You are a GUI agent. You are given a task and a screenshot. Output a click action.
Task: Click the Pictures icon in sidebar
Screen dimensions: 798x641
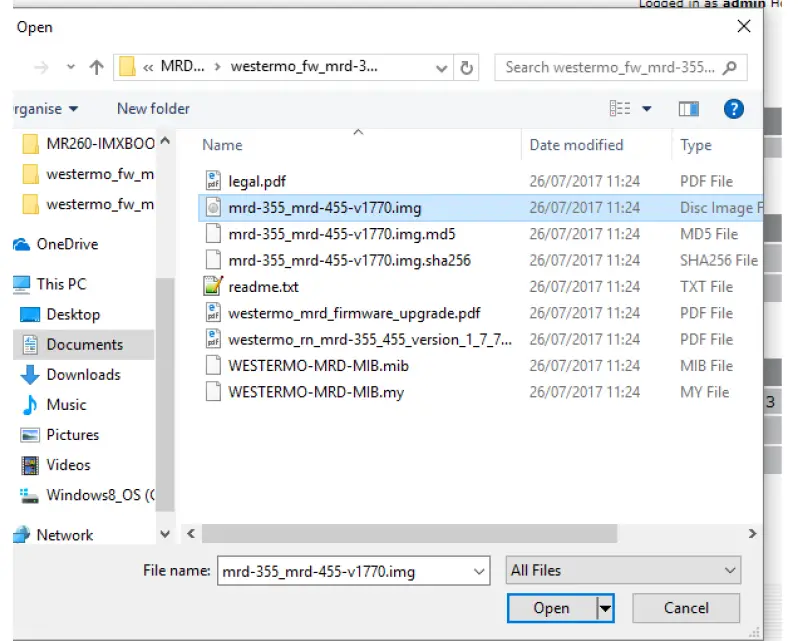(x=30, y=435)
